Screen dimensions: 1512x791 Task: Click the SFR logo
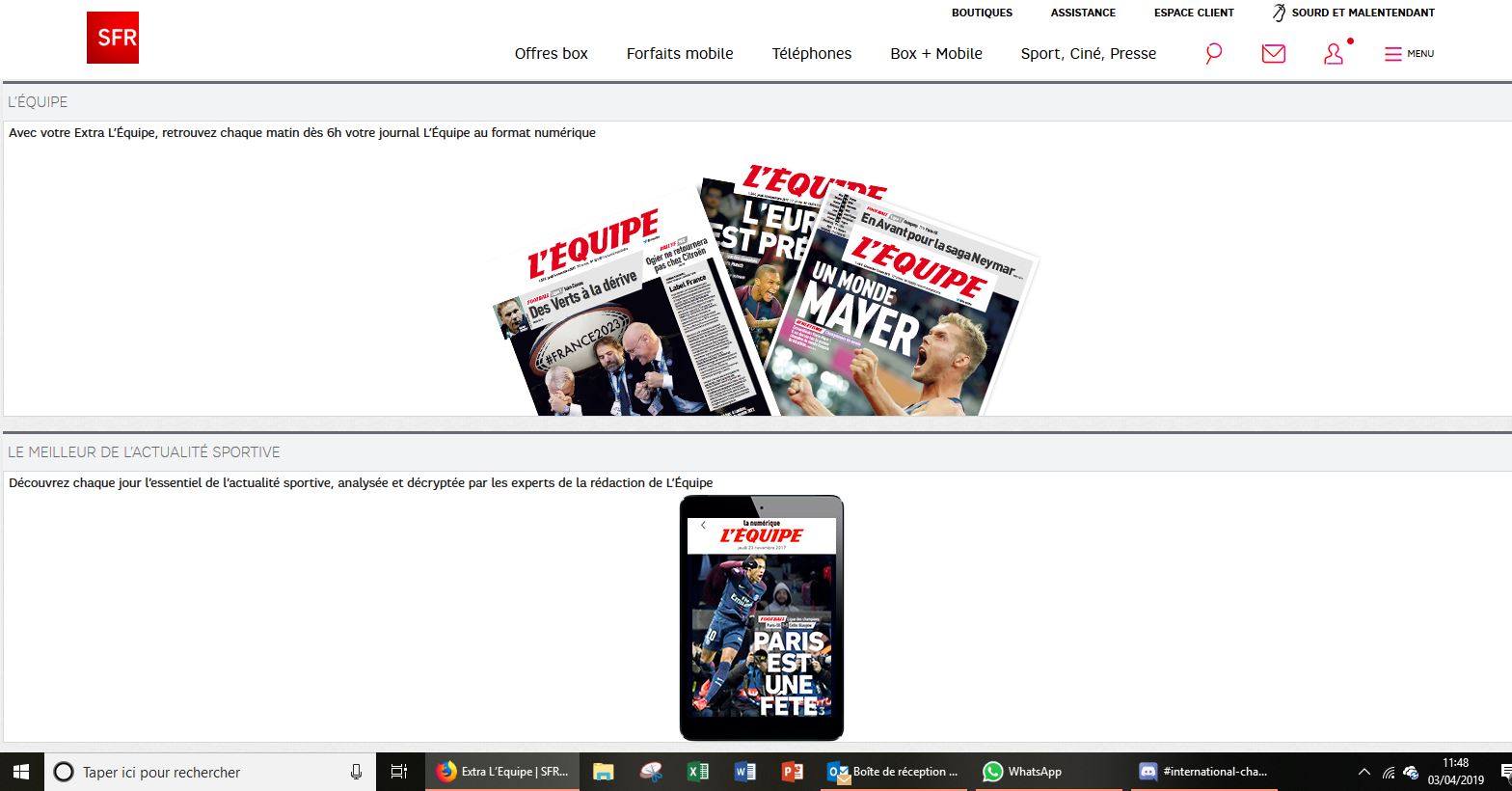click(113, 38)
